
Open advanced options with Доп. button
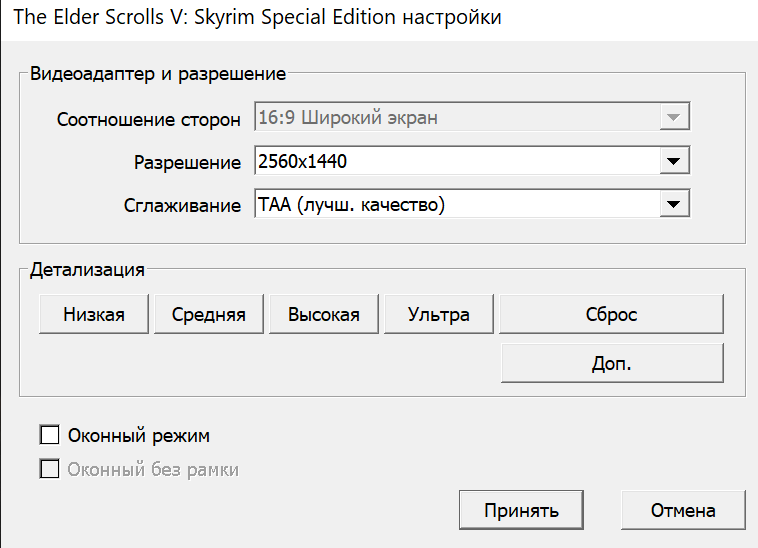click(x=611, y=364)
